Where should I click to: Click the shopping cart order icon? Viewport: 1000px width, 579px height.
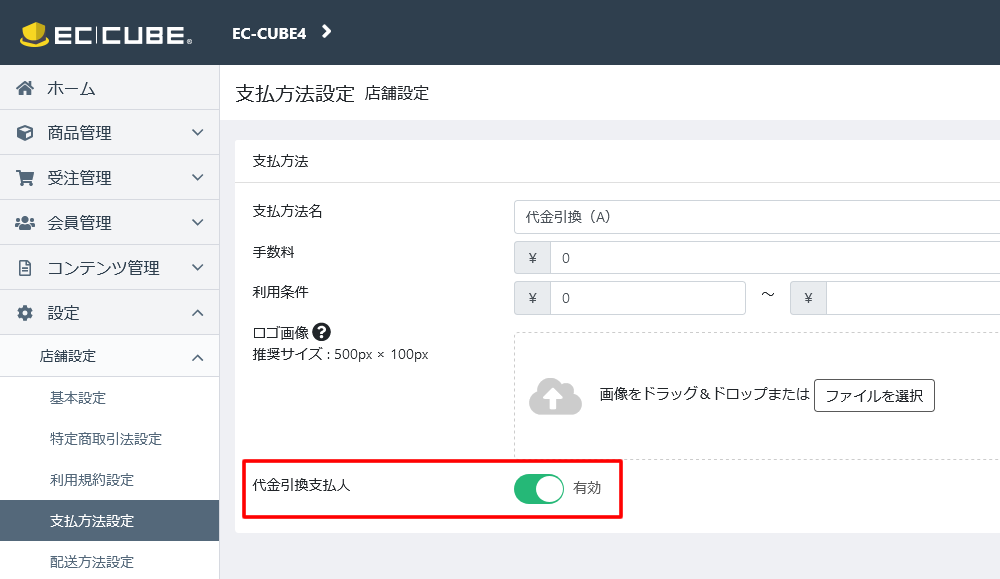[x=26, y=178]
